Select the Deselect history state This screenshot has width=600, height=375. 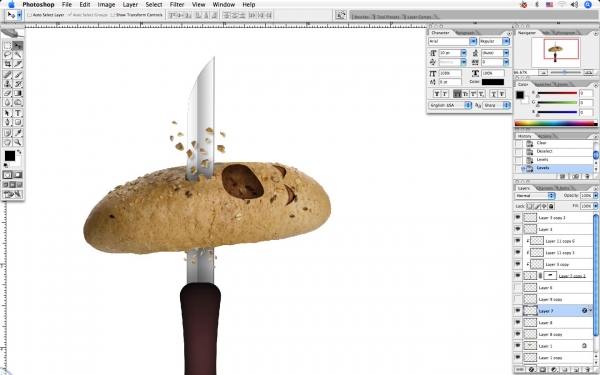pos(554,151)
